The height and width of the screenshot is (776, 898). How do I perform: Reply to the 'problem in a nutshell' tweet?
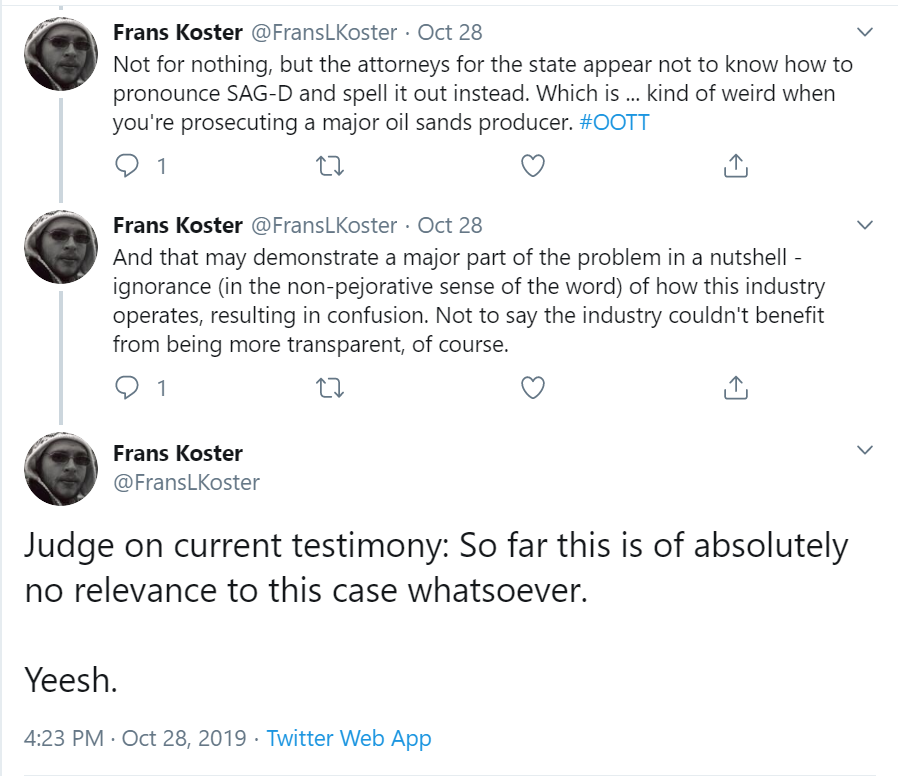click(x=128, y=387)
